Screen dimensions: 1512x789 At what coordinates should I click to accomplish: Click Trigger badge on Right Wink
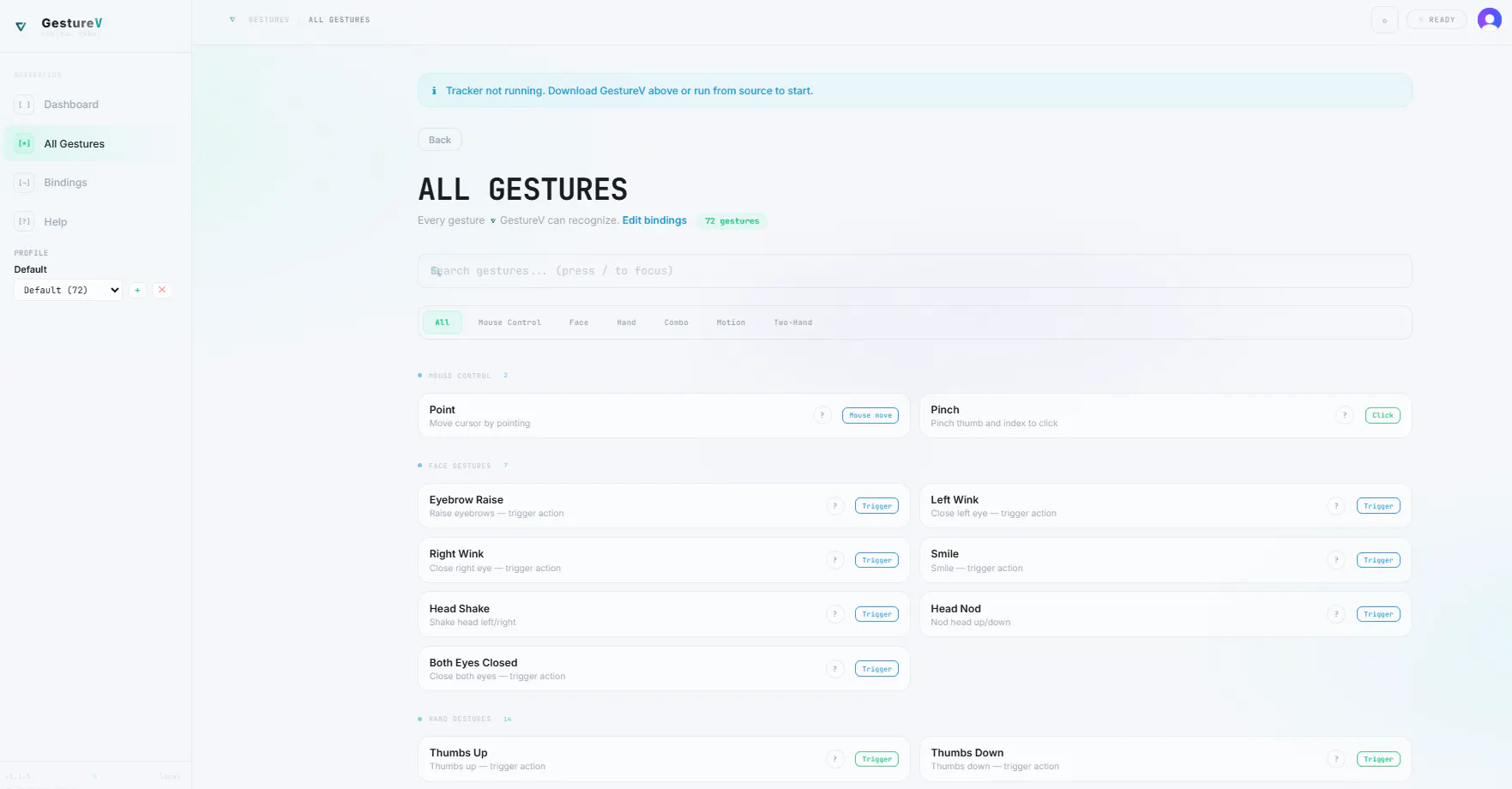[876, 560]
